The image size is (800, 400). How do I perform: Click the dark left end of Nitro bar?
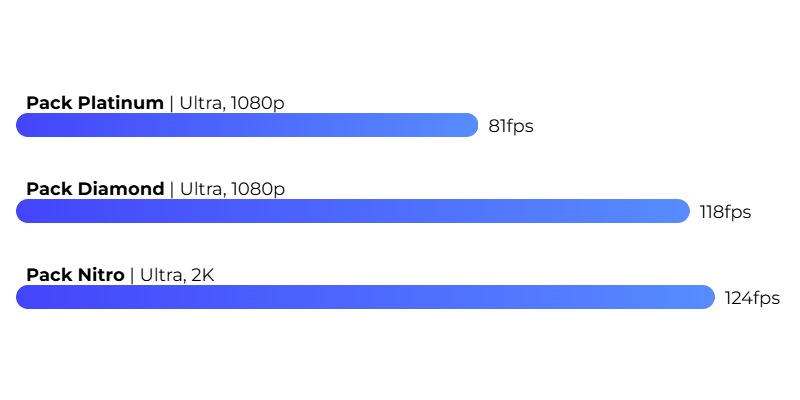pyautogui.click(x=26, y=297)
